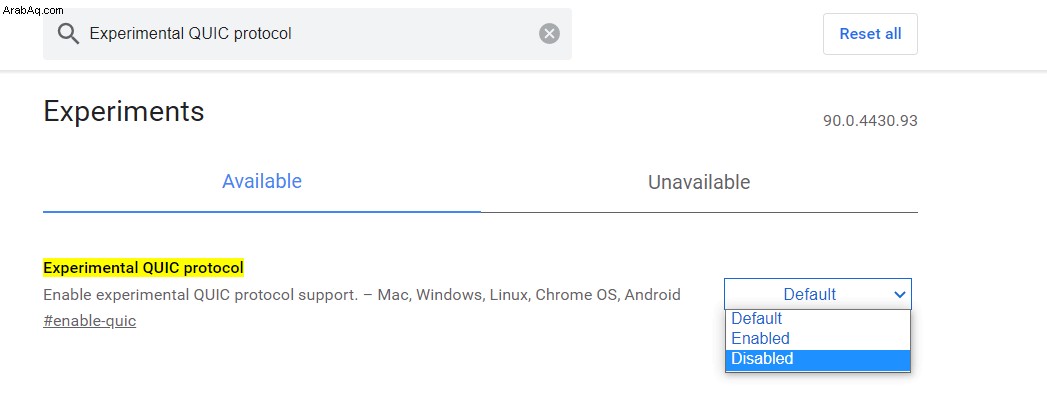Screen dimensions: 1047x396
Task: Click the search magnifier icon
Action: pos(68,33)
